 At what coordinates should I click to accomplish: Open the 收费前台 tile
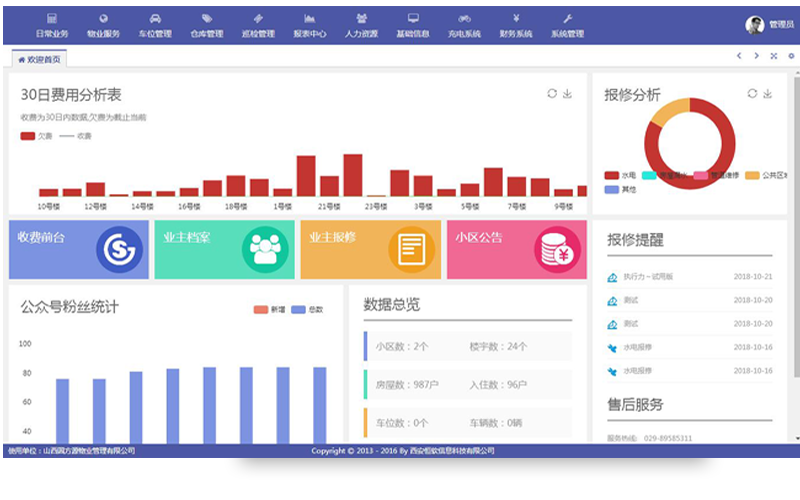click(78, 250)
